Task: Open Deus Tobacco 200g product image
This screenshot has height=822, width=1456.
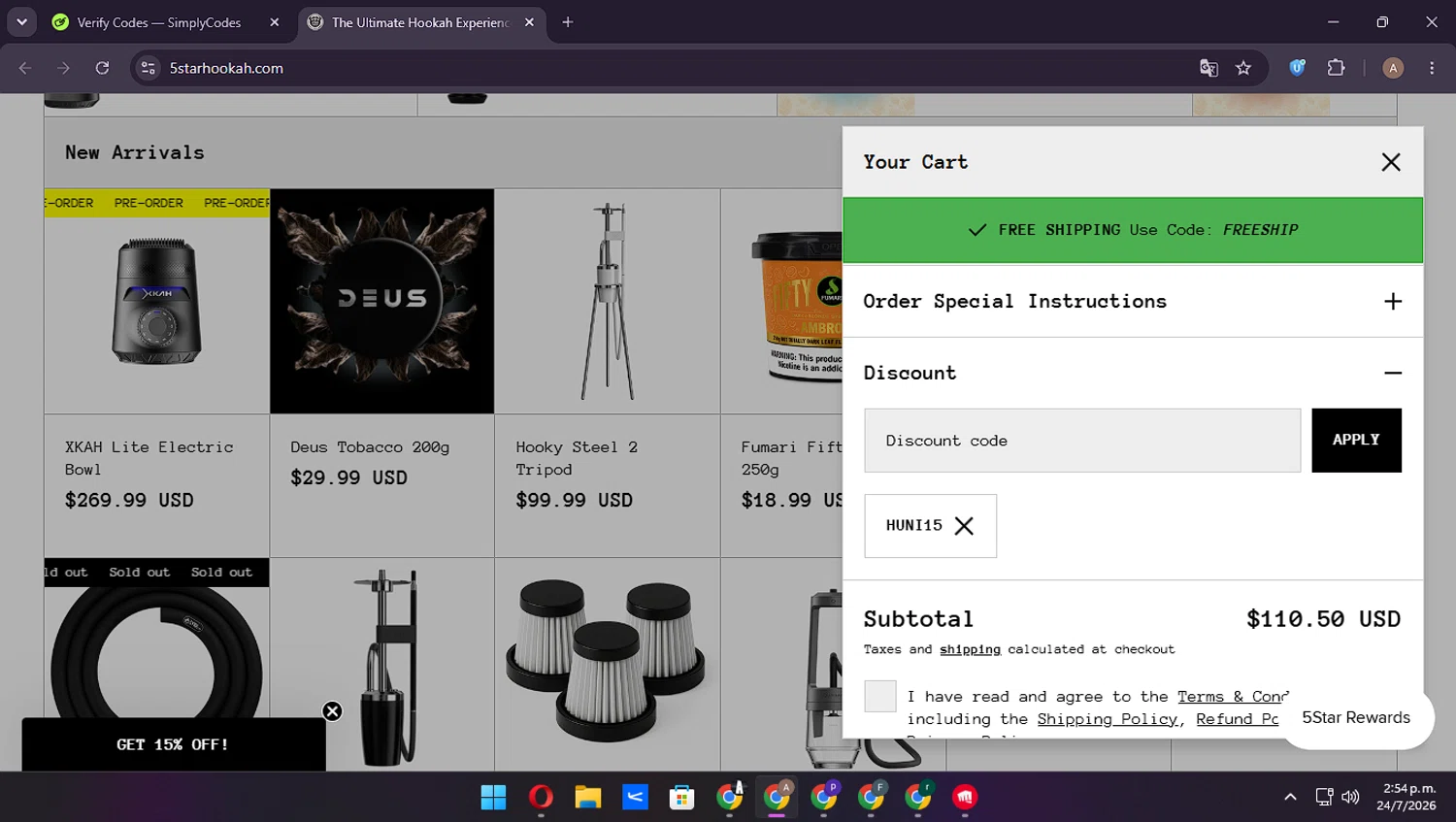Action: [382, 301]
